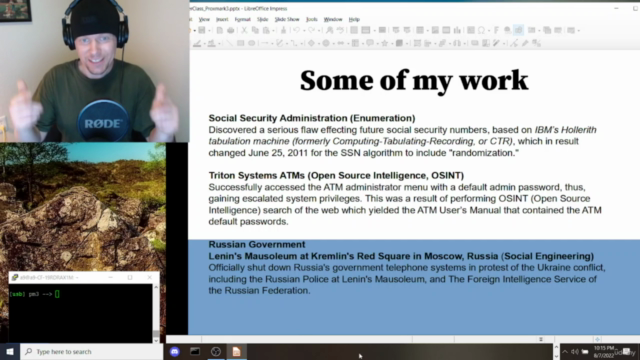This screenshot has height=360, width=640.
Task: Select the Line Color pencil icon
Action: click(197, 43)
